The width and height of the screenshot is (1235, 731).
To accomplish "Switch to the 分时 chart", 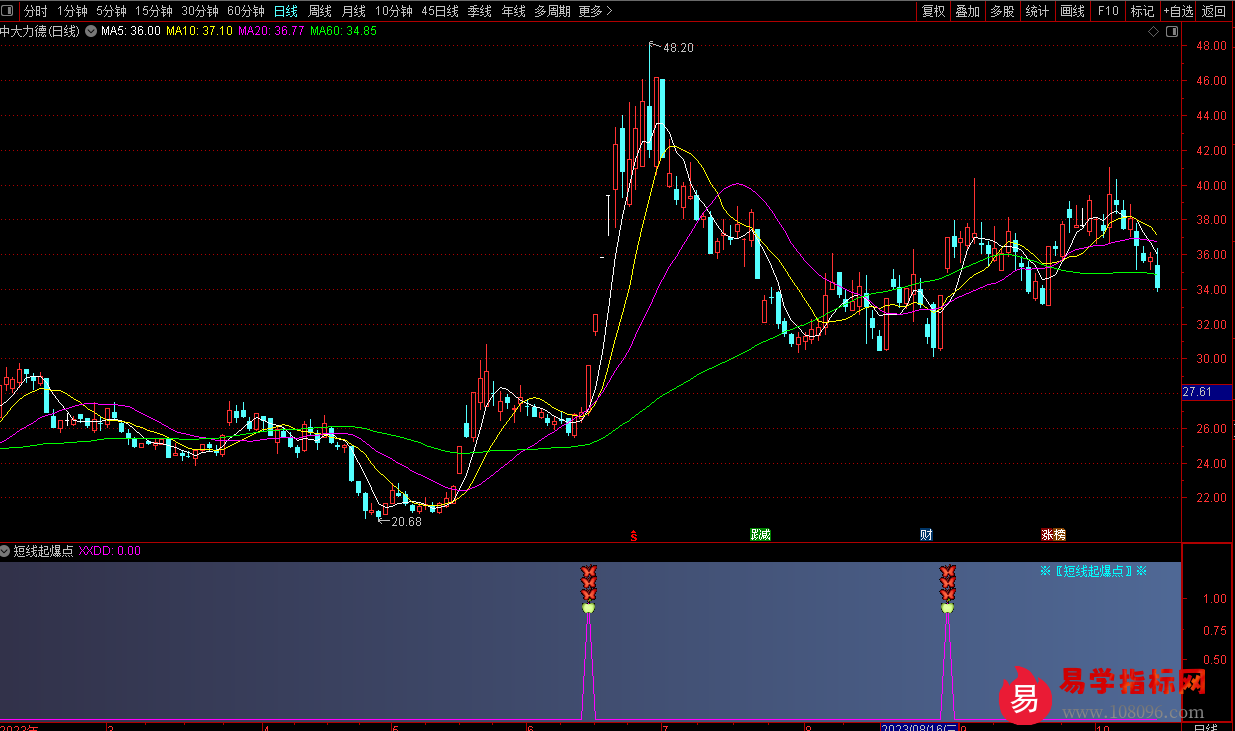I will (x=35, y=11).
